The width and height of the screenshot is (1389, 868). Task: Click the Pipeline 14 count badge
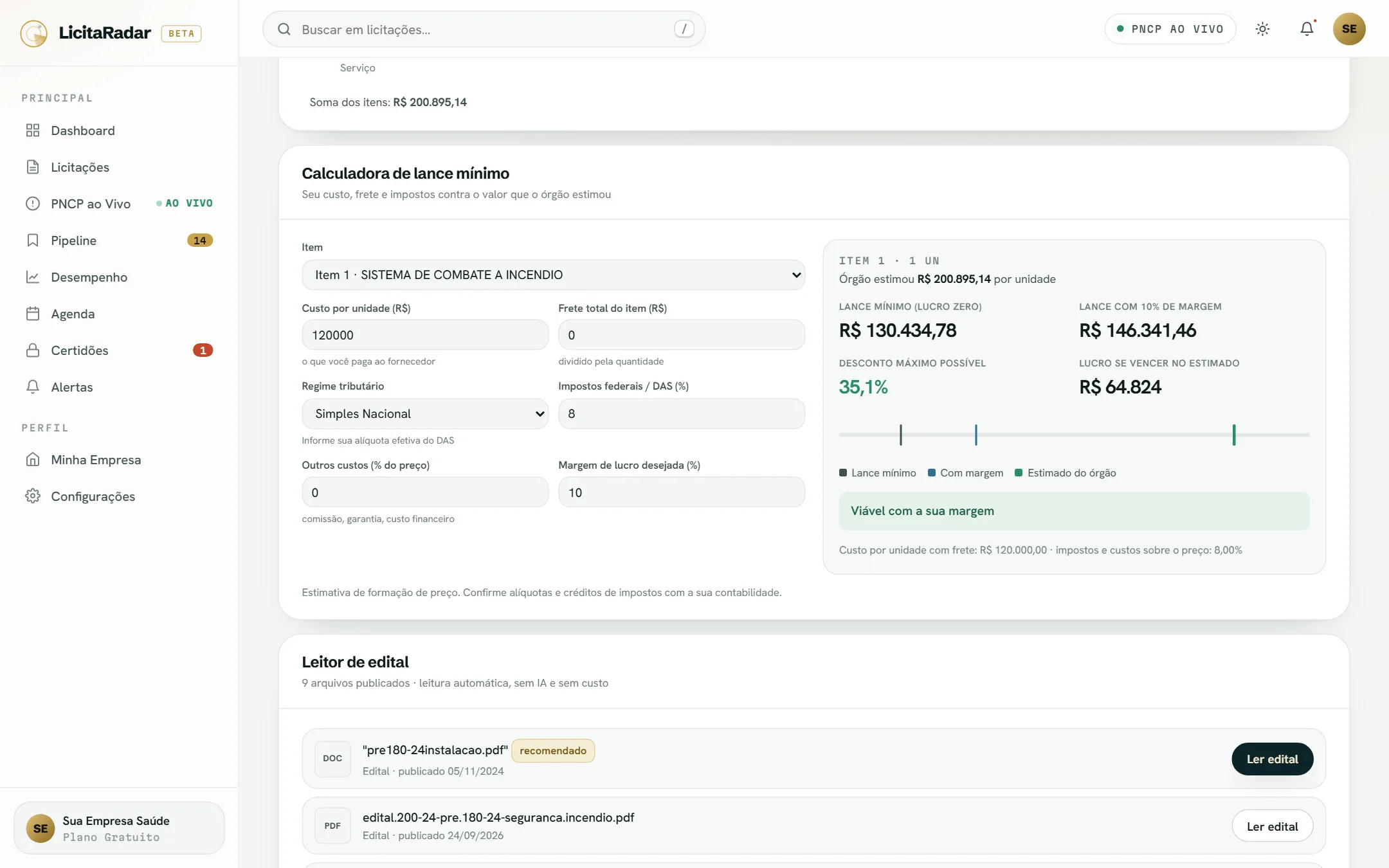coord(200,240)
